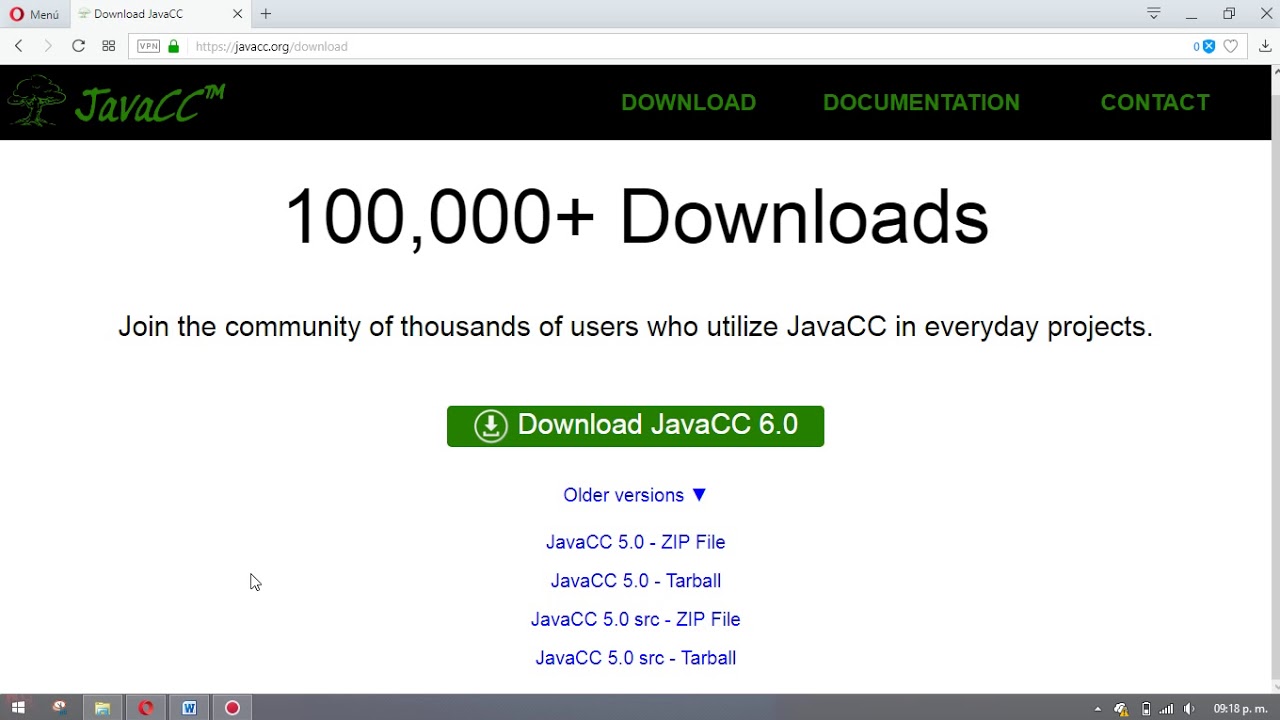Image resolution: width=1280 pixels, height=720 pixels.
Task: Click the Download JavaCC 6.0 button
Action: click(x=635, y=426)
